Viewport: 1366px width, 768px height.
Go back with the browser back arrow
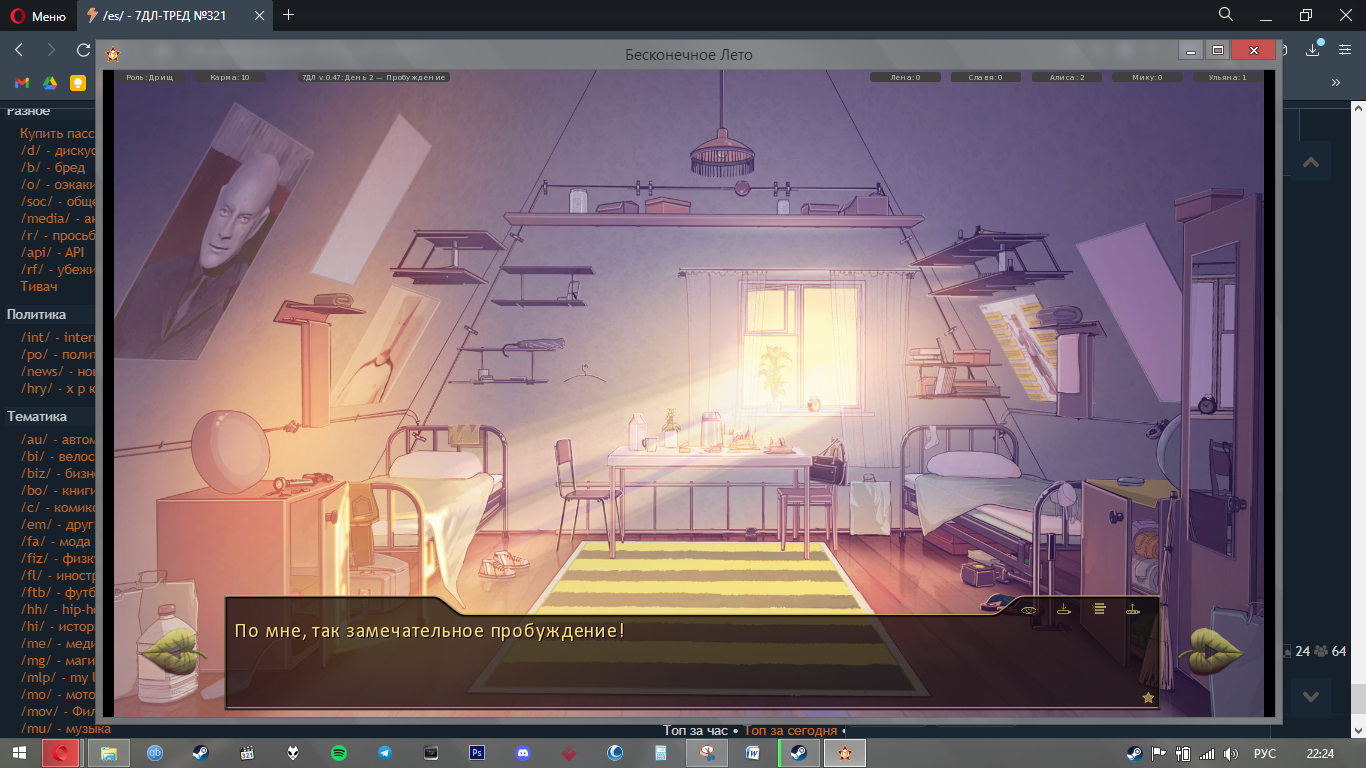pos(19,50)
